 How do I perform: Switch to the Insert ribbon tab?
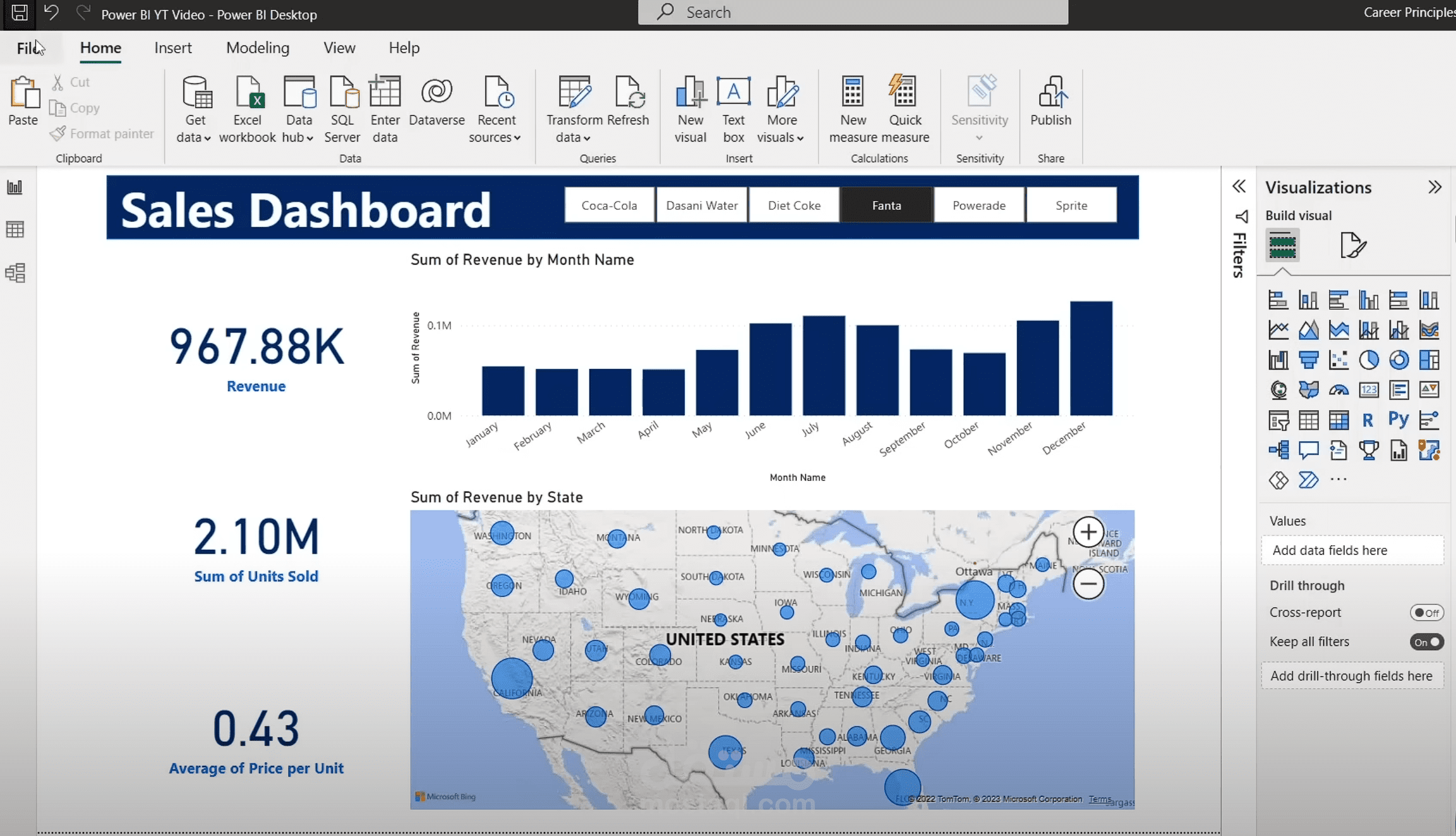tap(173, 48)
